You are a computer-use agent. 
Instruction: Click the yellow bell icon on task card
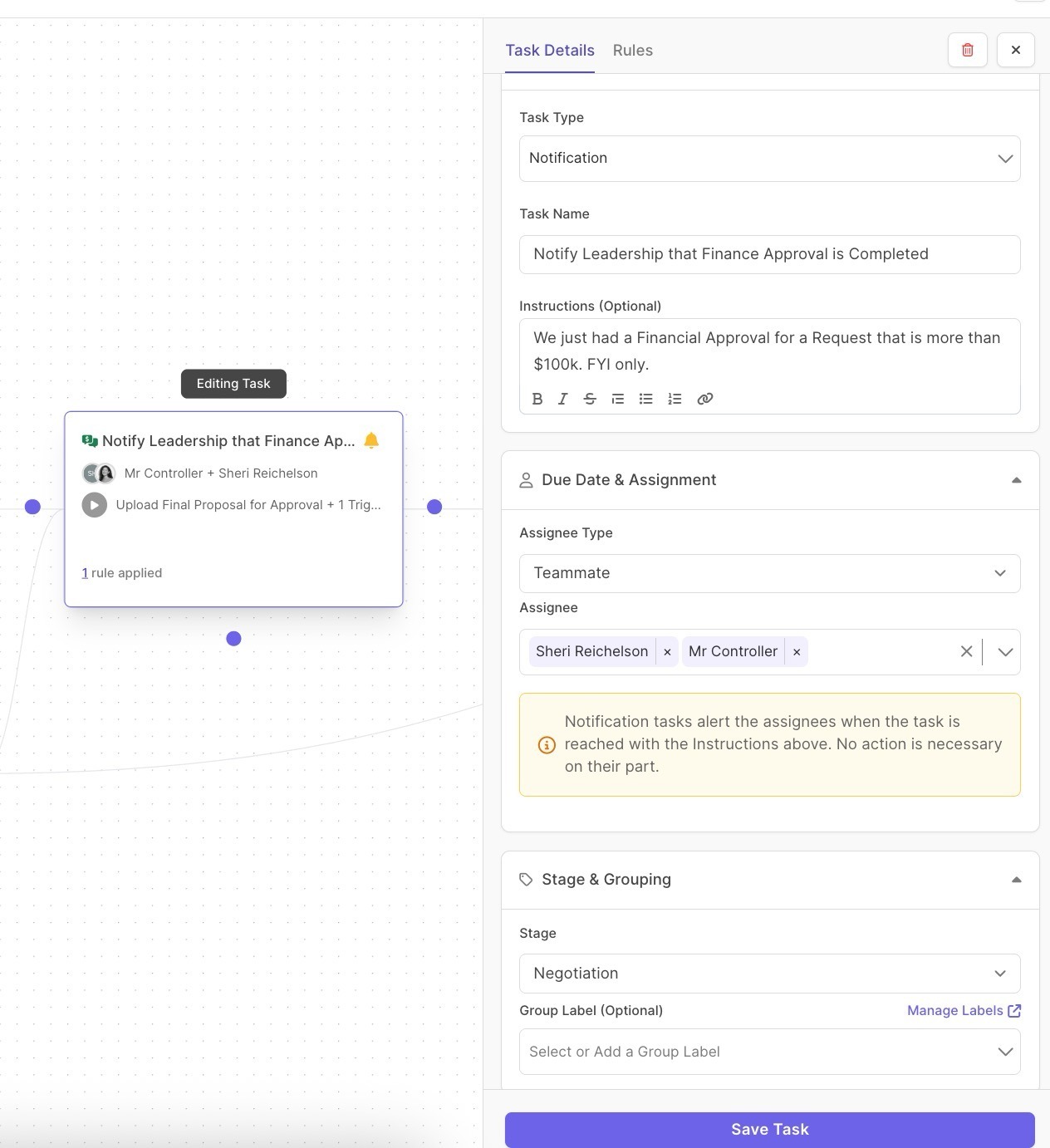click(371, 440)
